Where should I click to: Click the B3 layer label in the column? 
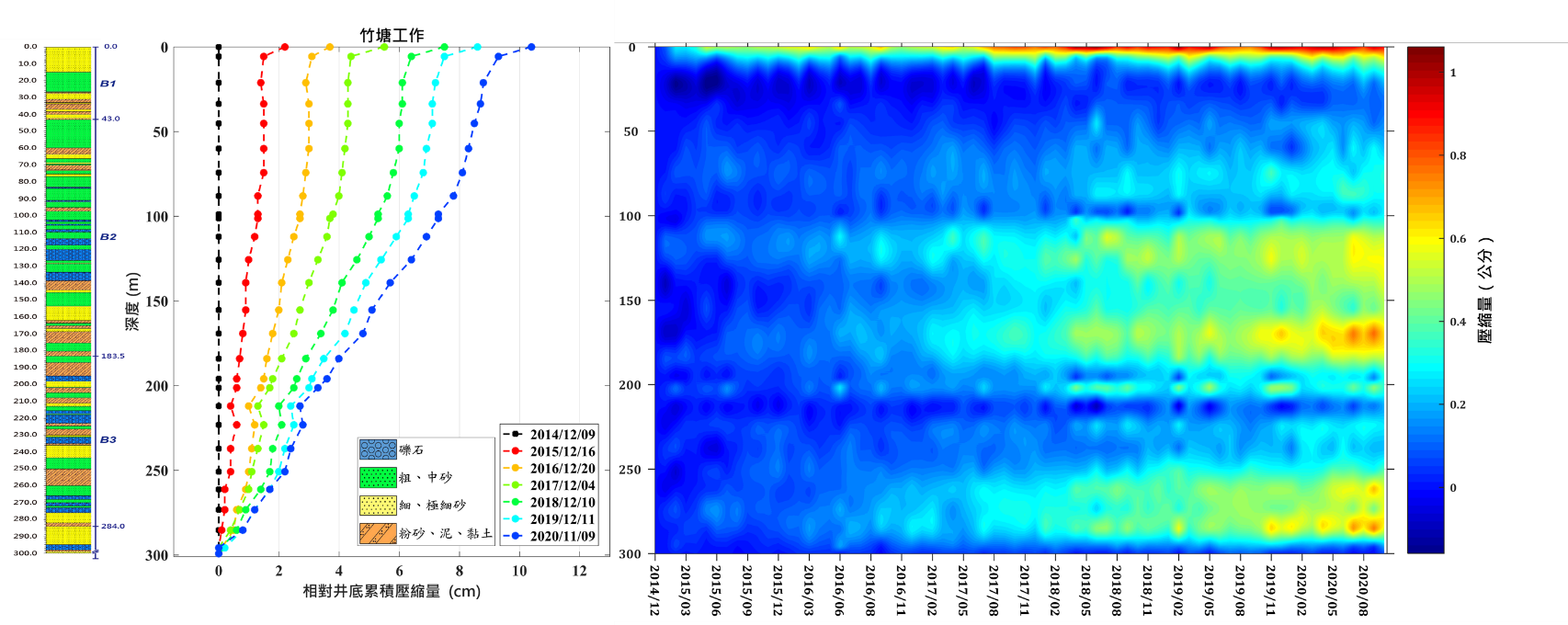click(108, 440)
